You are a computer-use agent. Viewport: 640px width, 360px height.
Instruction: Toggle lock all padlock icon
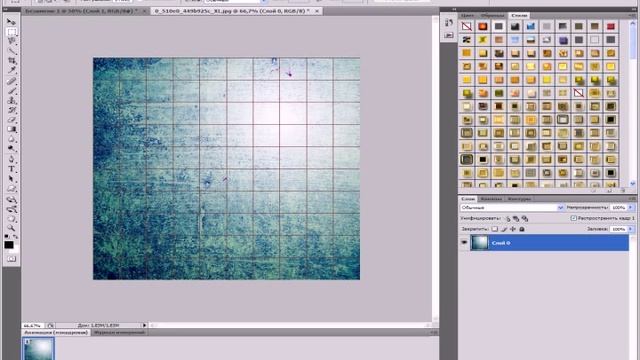click(x=522, y=229)
